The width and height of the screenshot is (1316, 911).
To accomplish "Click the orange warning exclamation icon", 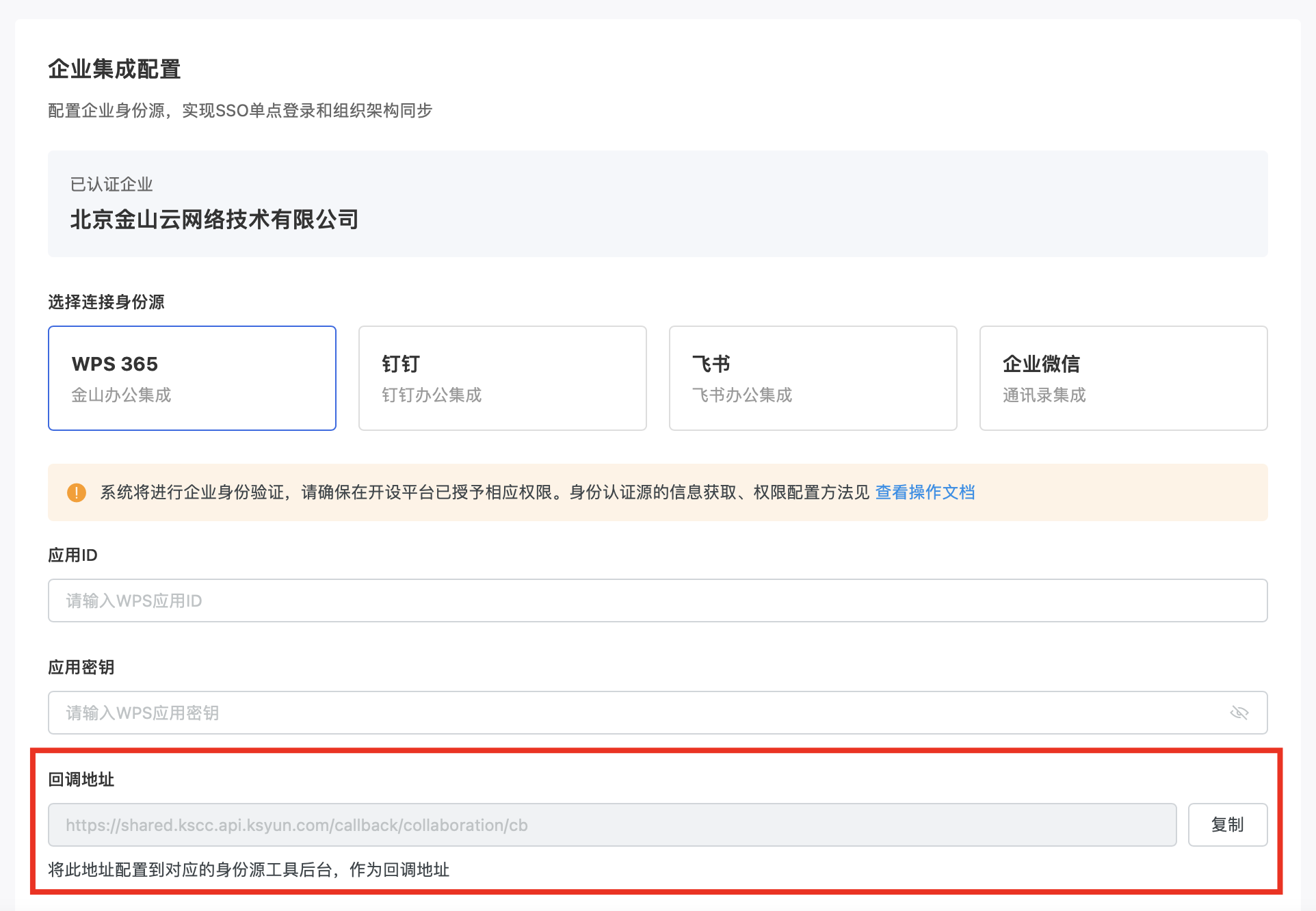I will pyautogui.click(x=77, y=492).
